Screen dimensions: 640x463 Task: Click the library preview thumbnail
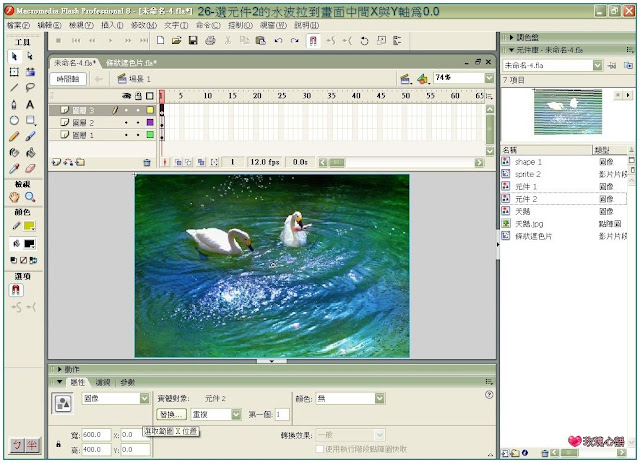point(568,112)
